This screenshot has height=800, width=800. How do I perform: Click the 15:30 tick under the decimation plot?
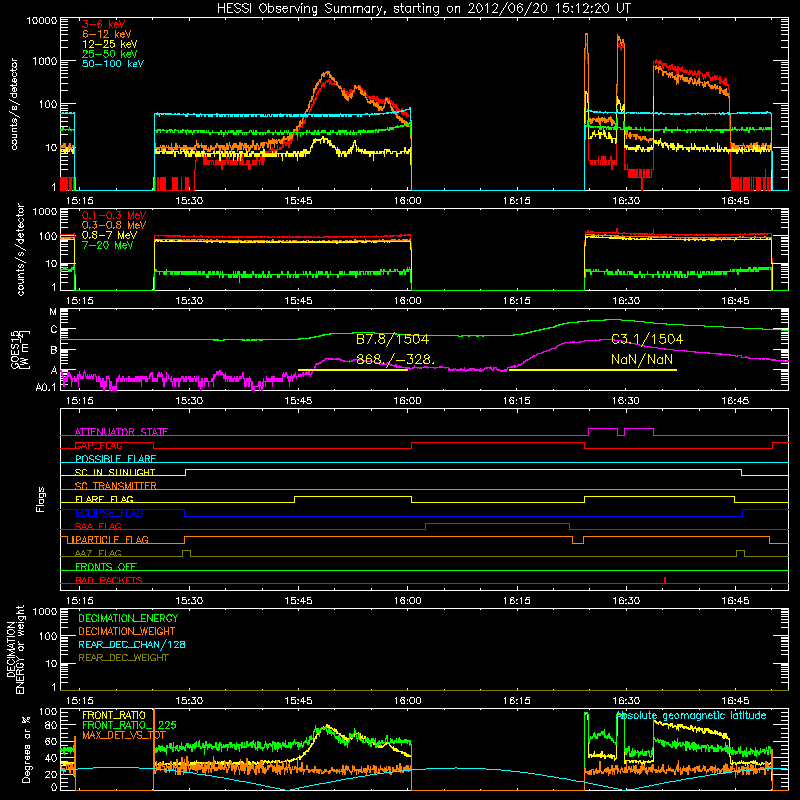pyautogui.click(x=189, y=701)
